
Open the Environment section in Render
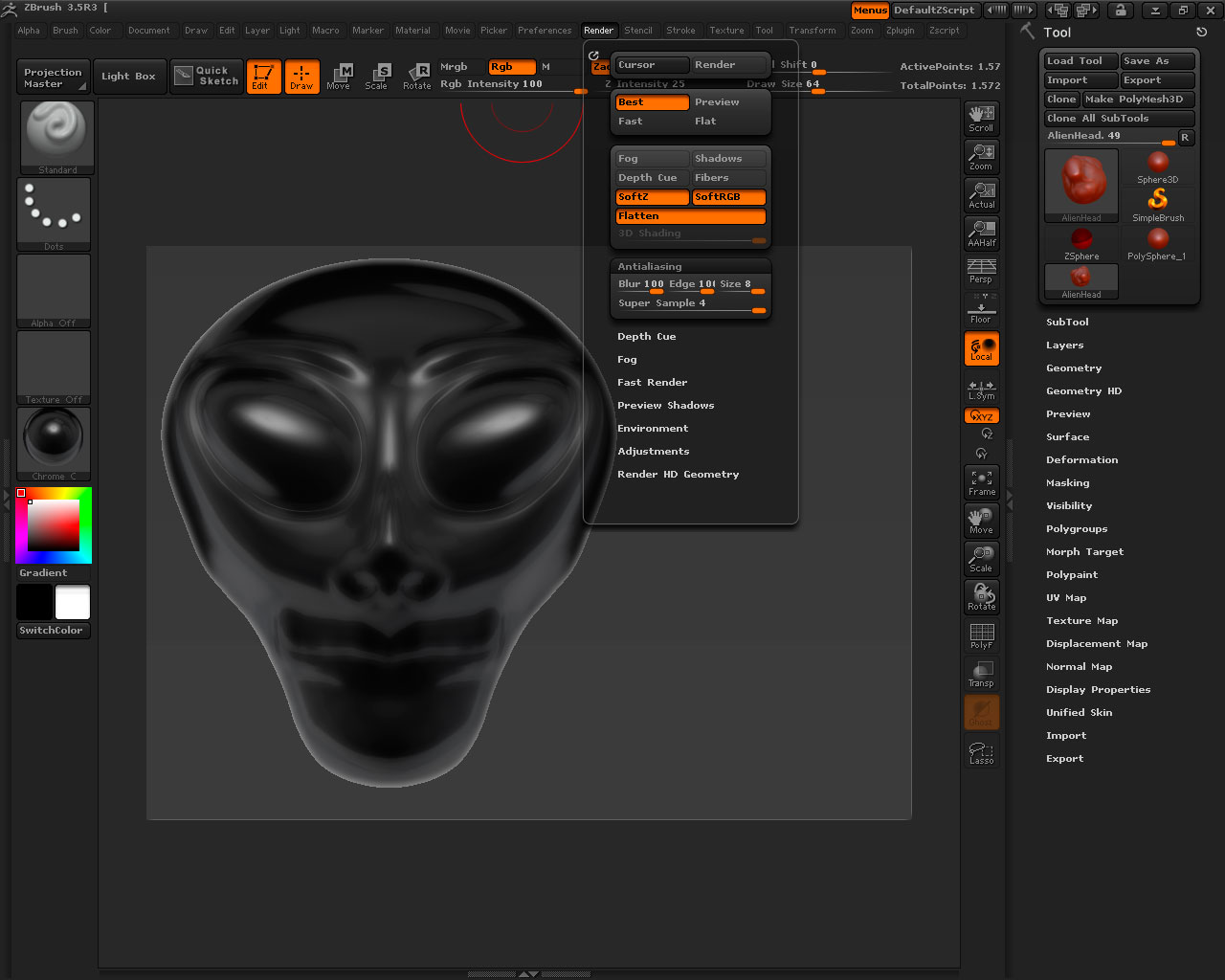[x=653, y=429]
